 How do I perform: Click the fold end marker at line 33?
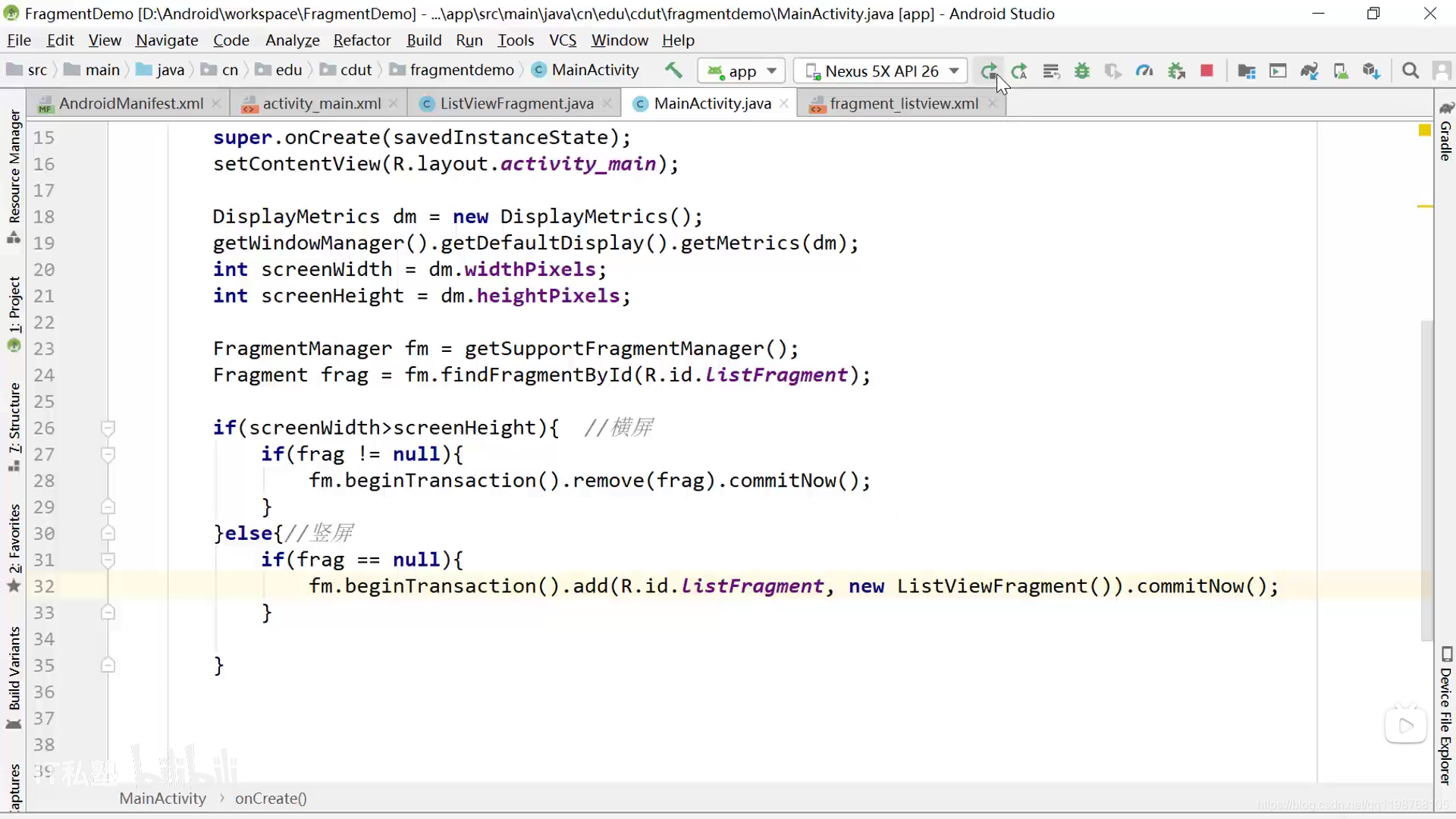click(x=108, y=612)
